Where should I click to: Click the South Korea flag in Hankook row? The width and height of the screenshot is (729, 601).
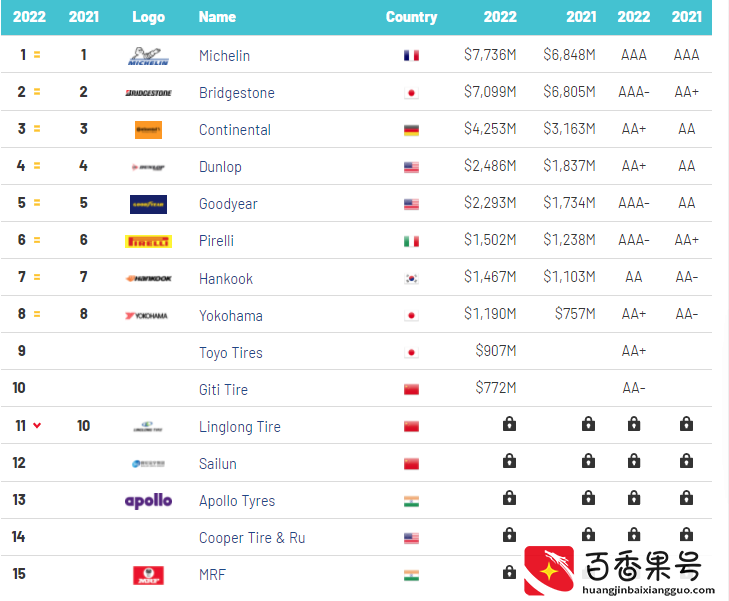tap(411, 278)
